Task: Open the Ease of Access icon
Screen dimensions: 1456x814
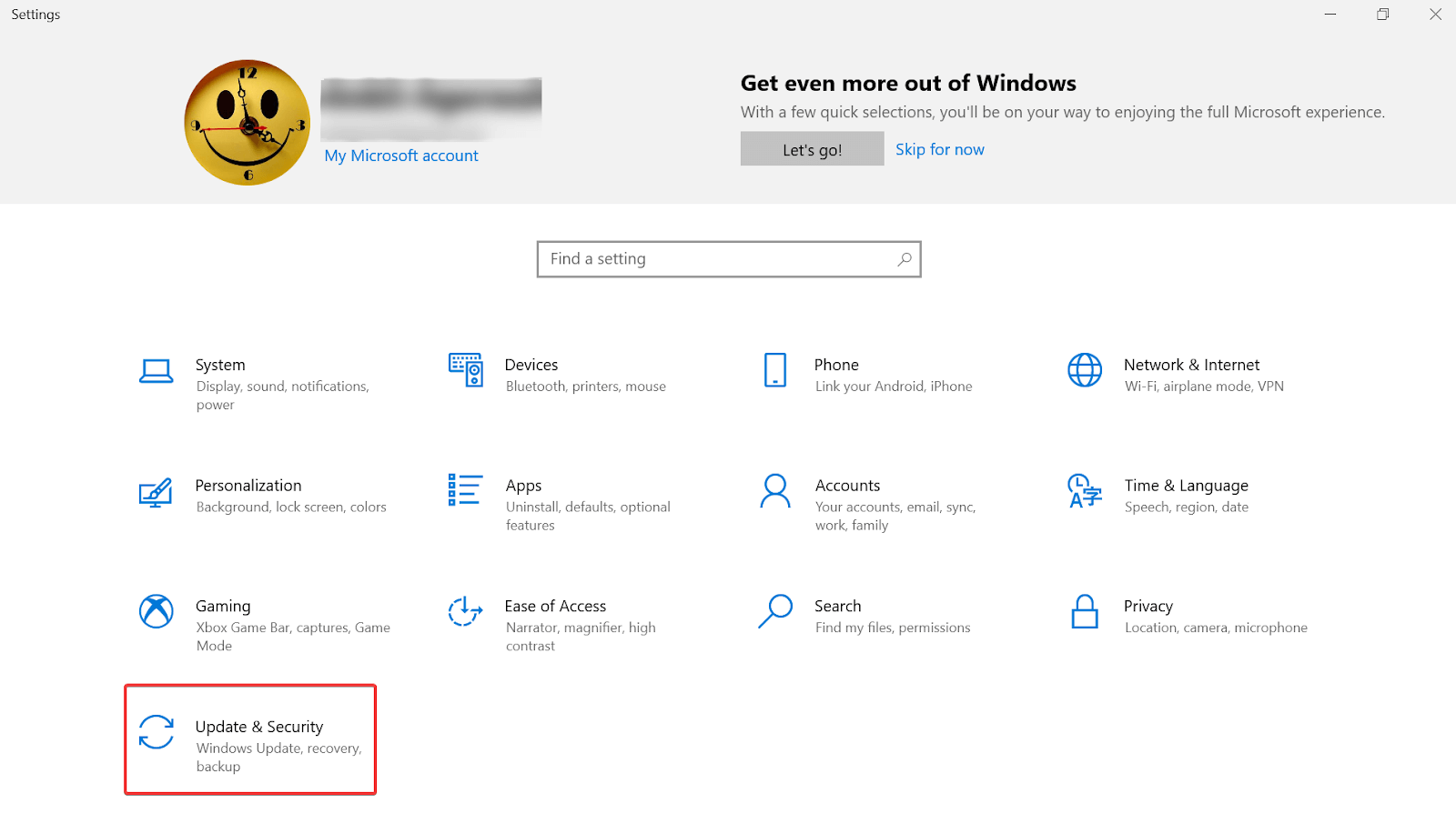Action: 465,611
